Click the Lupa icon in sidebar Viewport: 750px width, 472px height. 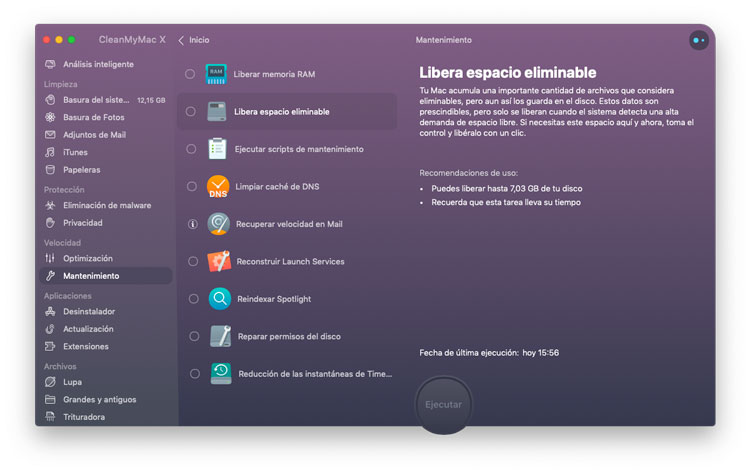point(50,382)
